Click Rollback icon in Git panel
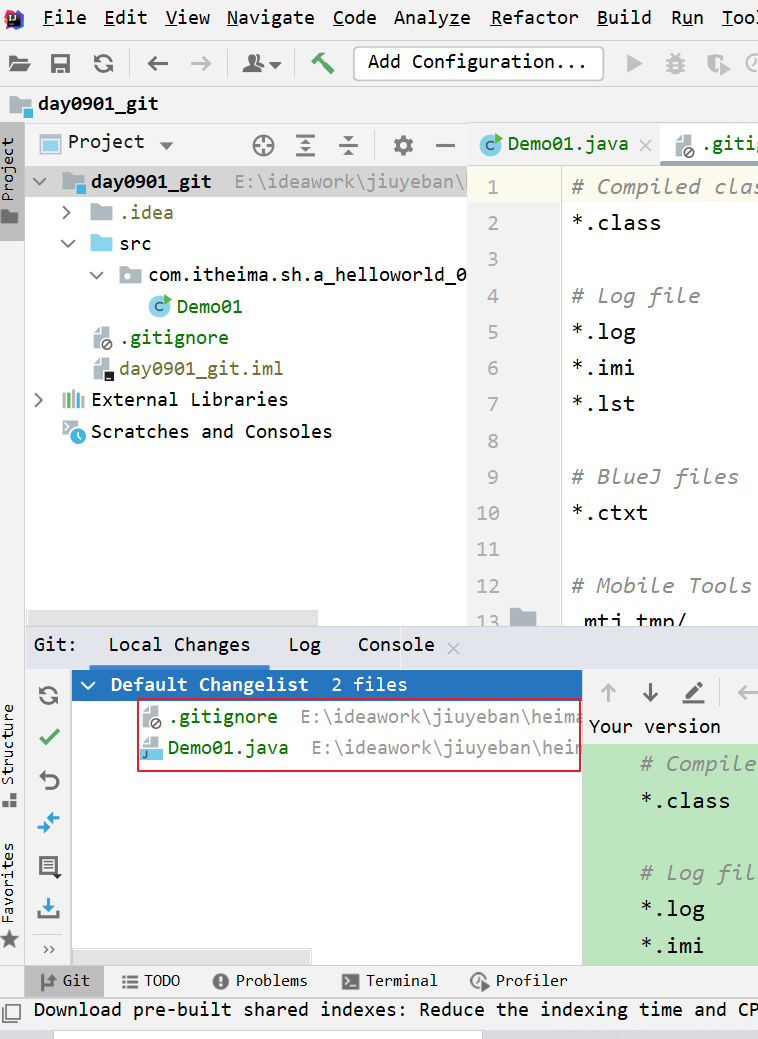 point(49,780)
